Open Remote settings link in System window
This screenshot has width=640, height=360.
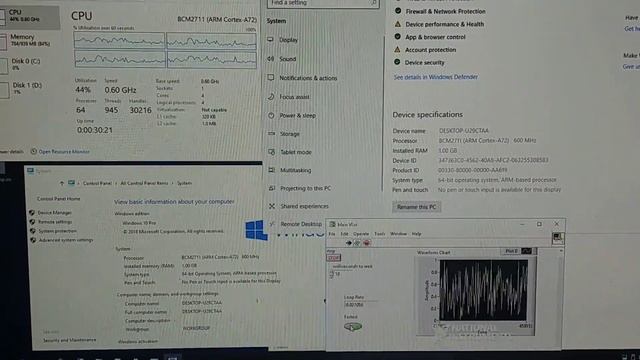coord(55,222)
